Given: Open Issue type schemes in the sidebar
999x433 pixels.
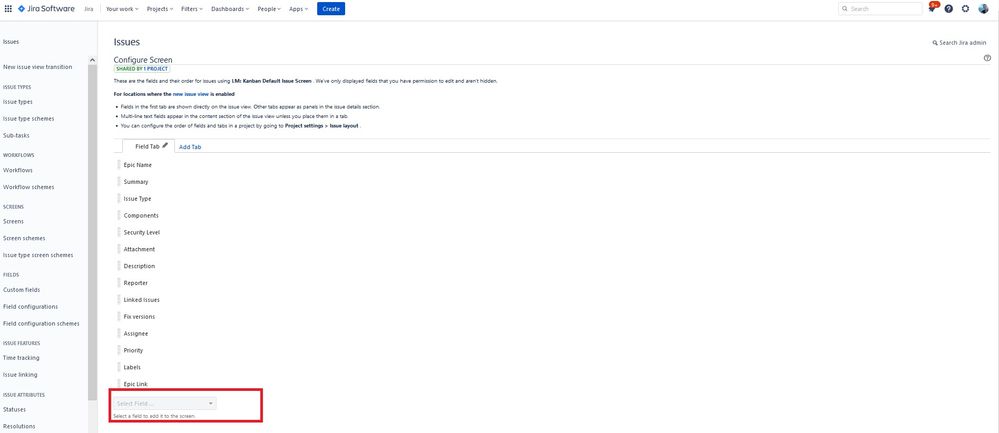Looking at the screenshot, I should click(29, 118).
